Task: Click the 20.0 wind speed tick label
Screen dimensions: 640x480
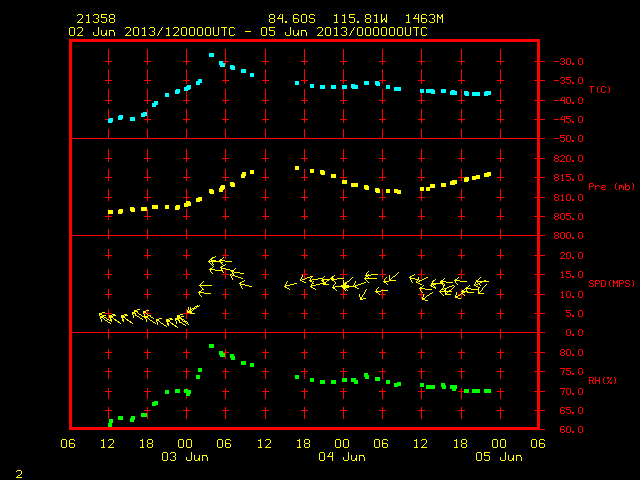Action: 571,256
